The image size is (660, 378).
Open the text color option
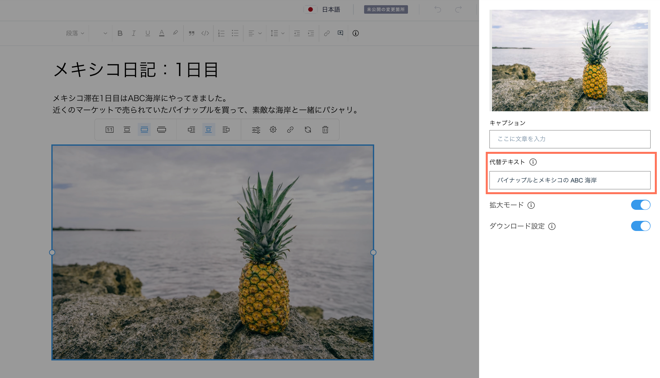(x=162, y=33)
